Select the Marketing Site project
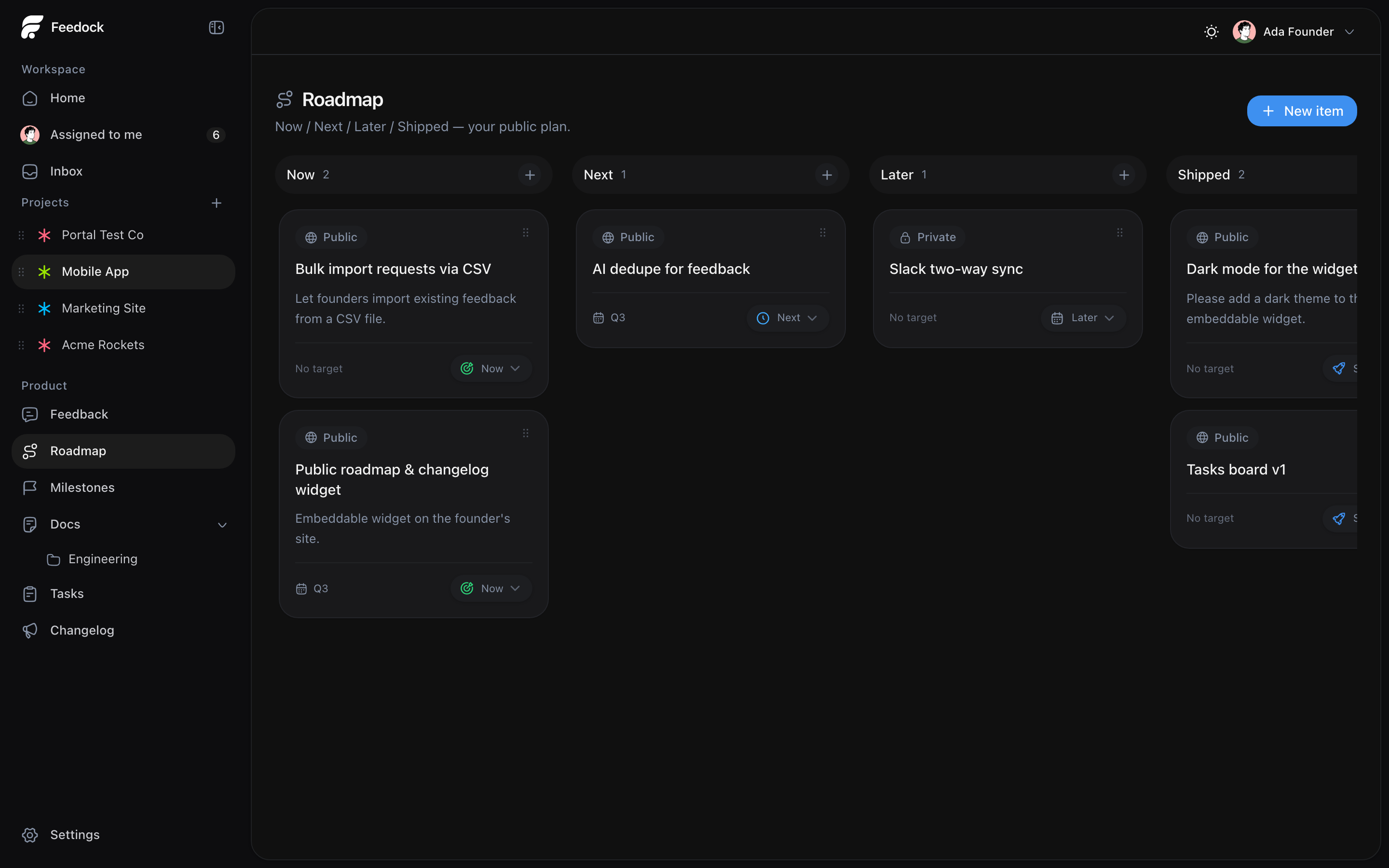This screenshot has width=1389, height=868. (123, 309)
